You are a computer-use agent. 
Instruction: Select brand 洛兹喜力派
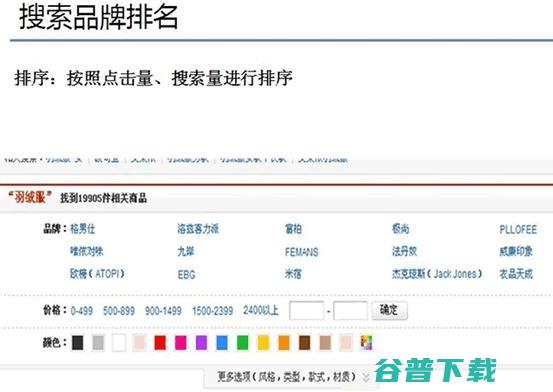(198, 229)
